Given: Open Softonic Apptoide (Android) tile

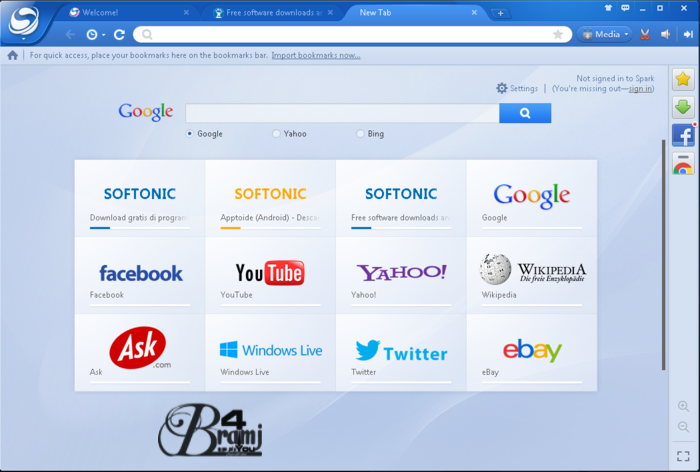Looking at the screenshot, I should (271, 198).
